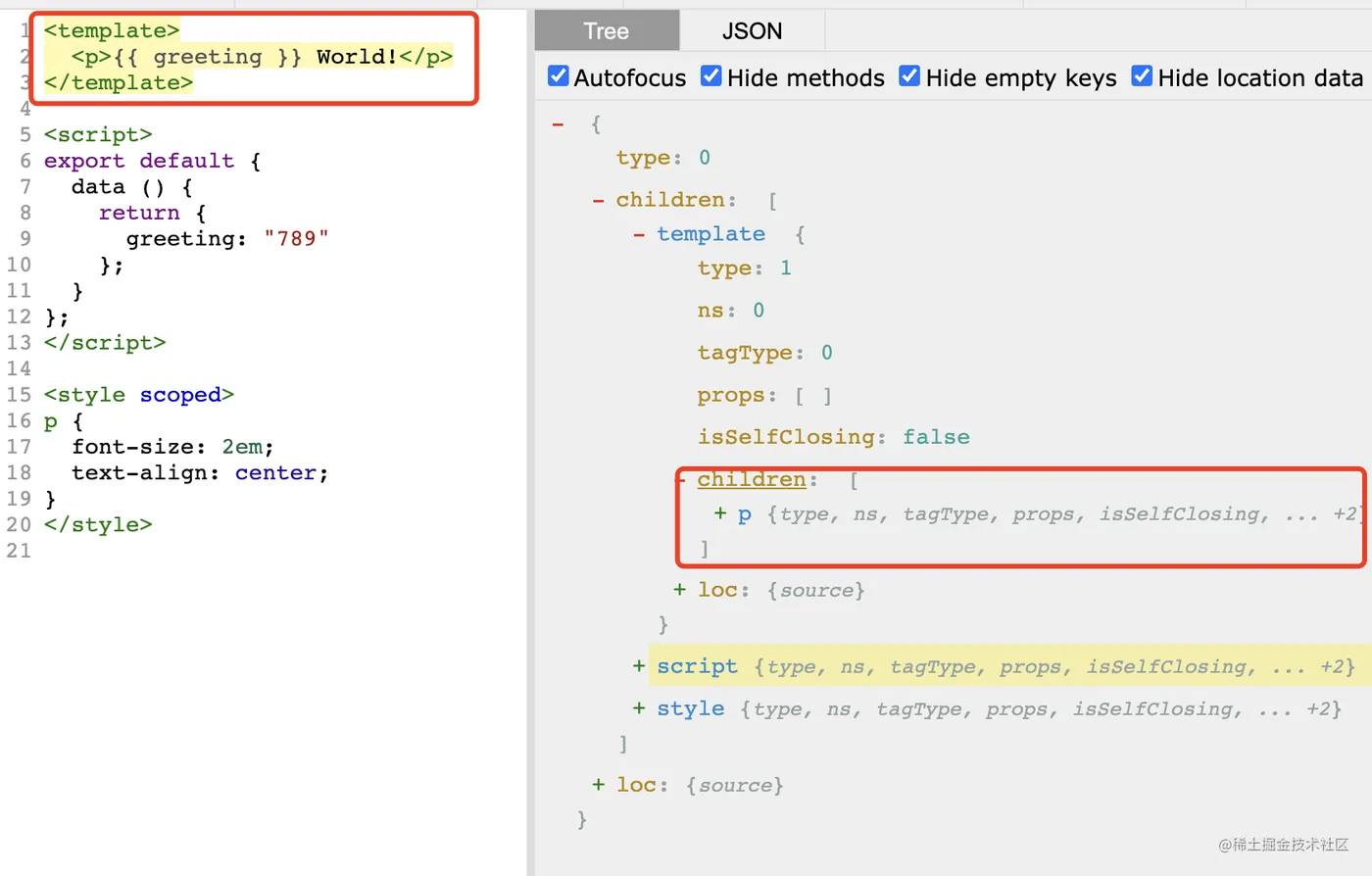Click the greeting string "789" in code
The height and width of the screenshot is (876, 1372).
pos(296,239)
